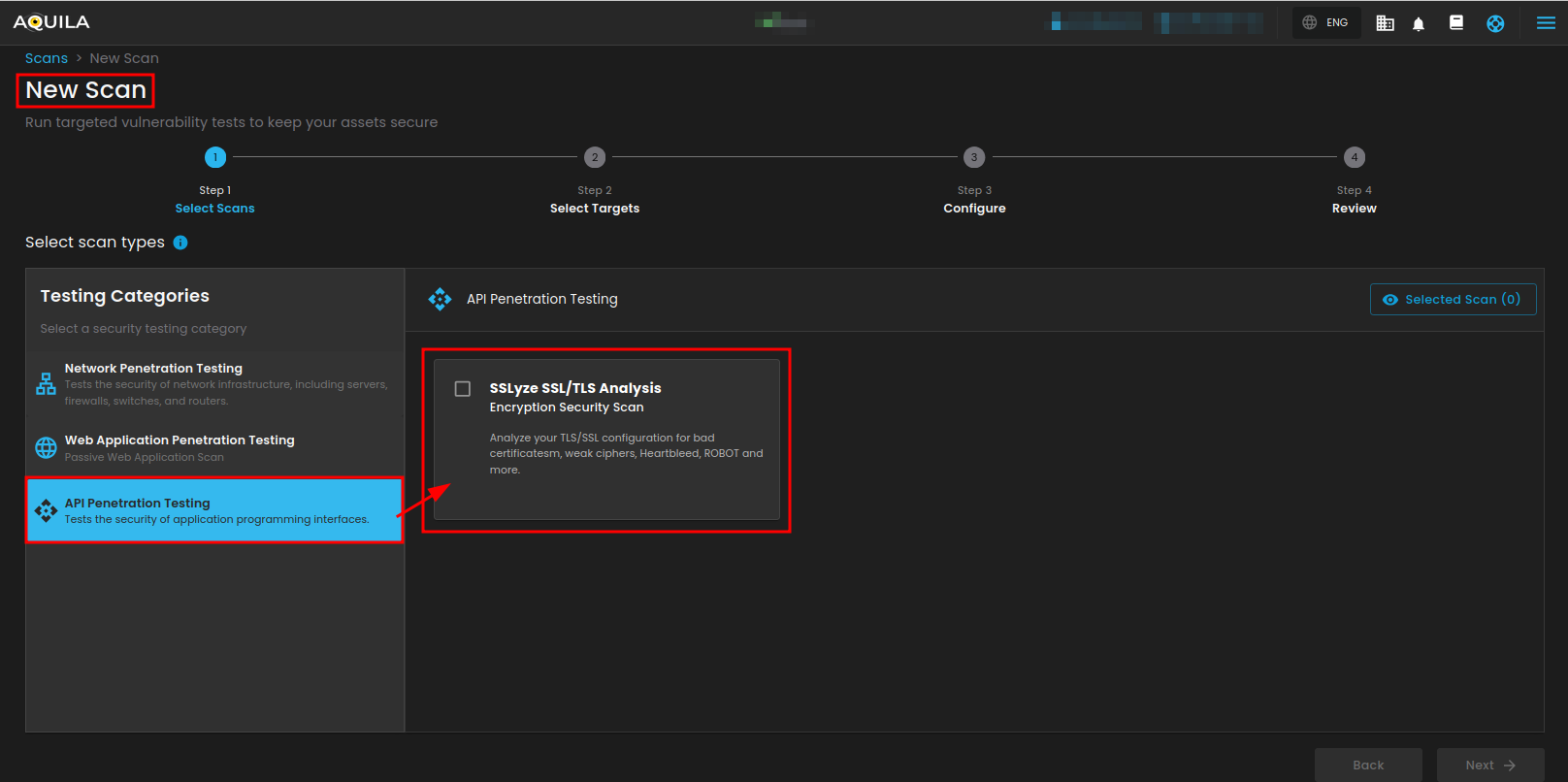Jump to Step 3 Configure
This screenshot has width=1568, height=782.
(x=974, y=157)
